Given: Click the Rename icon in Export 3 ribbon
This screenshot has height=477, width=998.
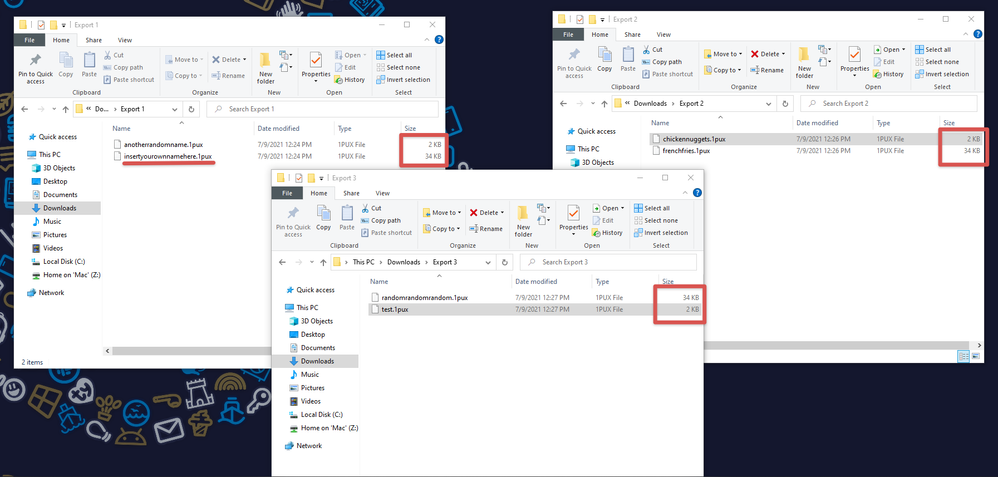Looking at the screenshot, I should [485, 229].
